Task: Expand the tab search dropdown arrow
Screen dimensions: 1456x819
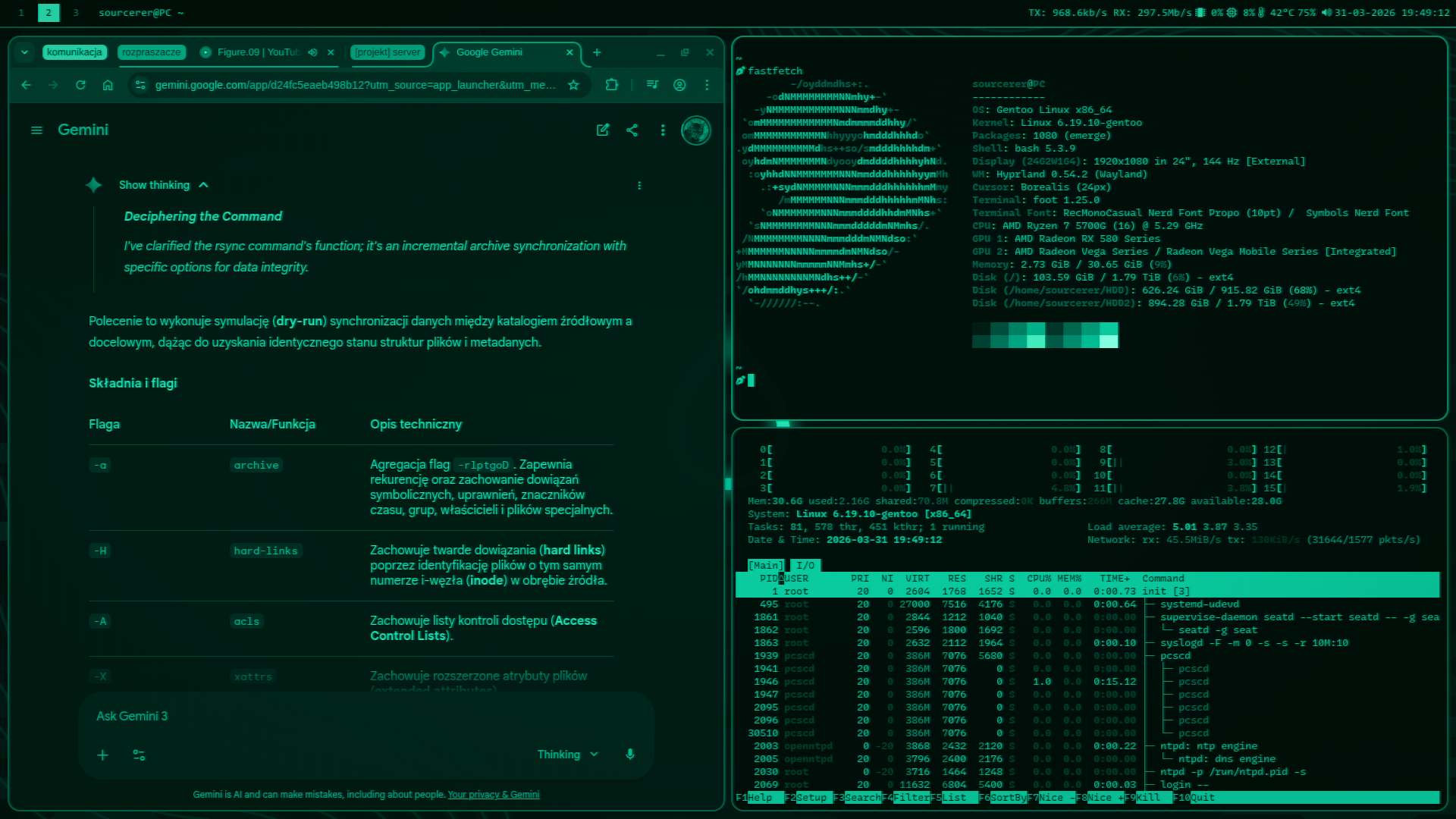Action: [24, 52]
